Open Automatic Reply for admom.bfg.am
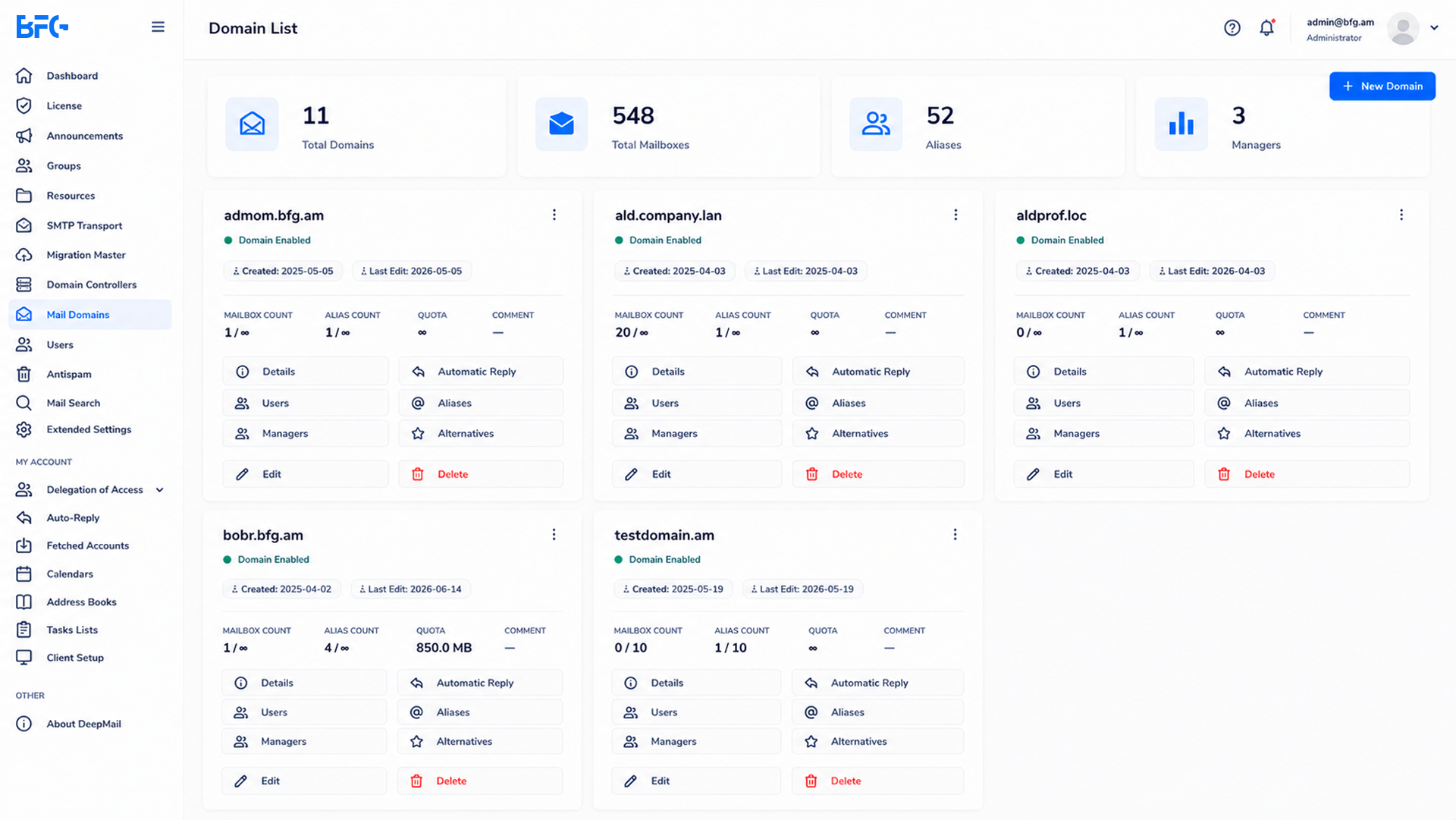Viewport: 1456px width, 820px height. [x=481, y=372]
